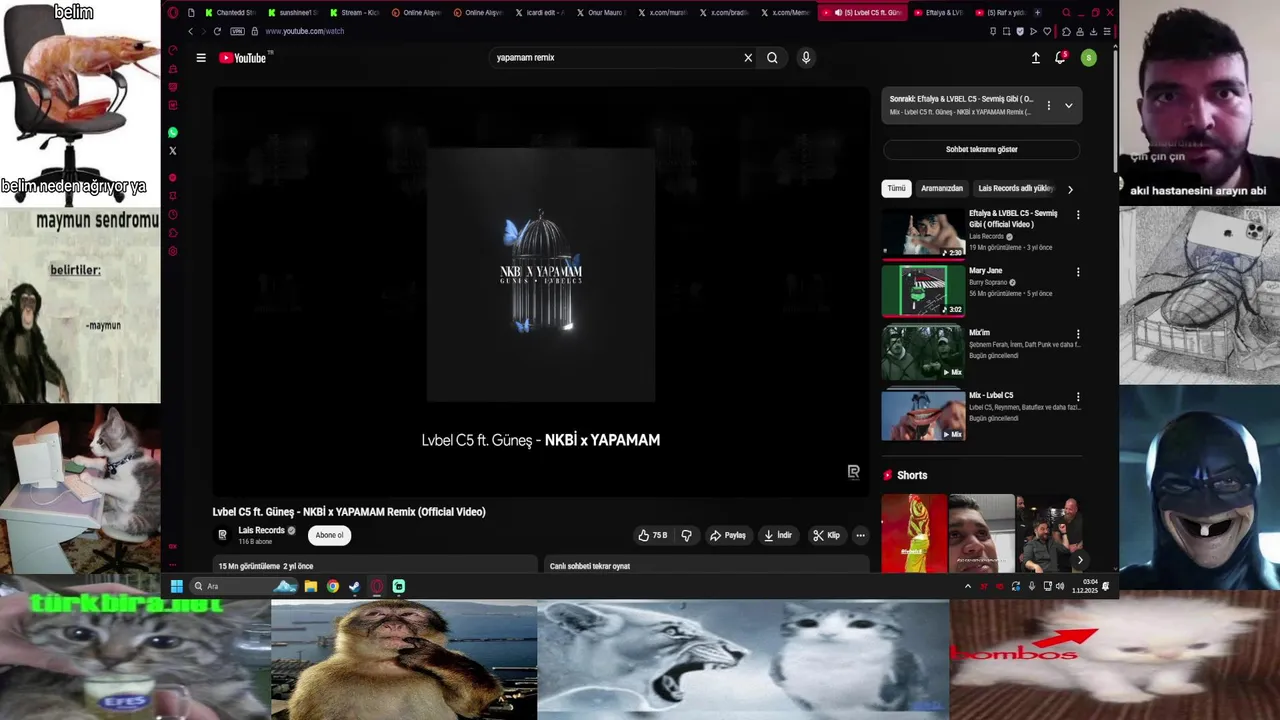This screenshot has width=1280, height=720.
Task: Bookmark the page with the heart icon
Action: pos(1049,31)
